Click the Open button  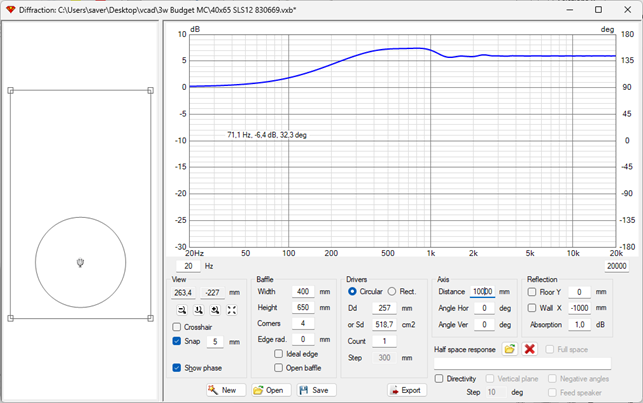(x=271, y=390)
